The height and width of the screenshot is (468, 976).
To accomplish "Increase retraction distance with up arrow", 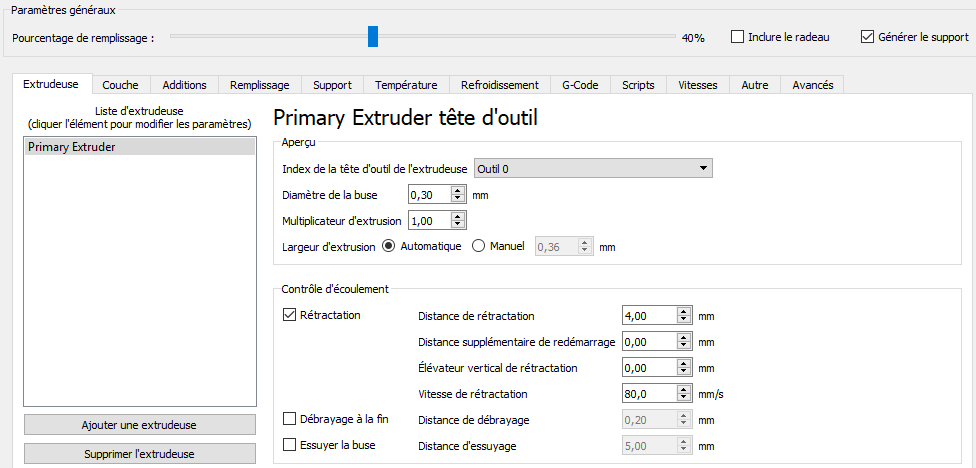I will [684, 312].
